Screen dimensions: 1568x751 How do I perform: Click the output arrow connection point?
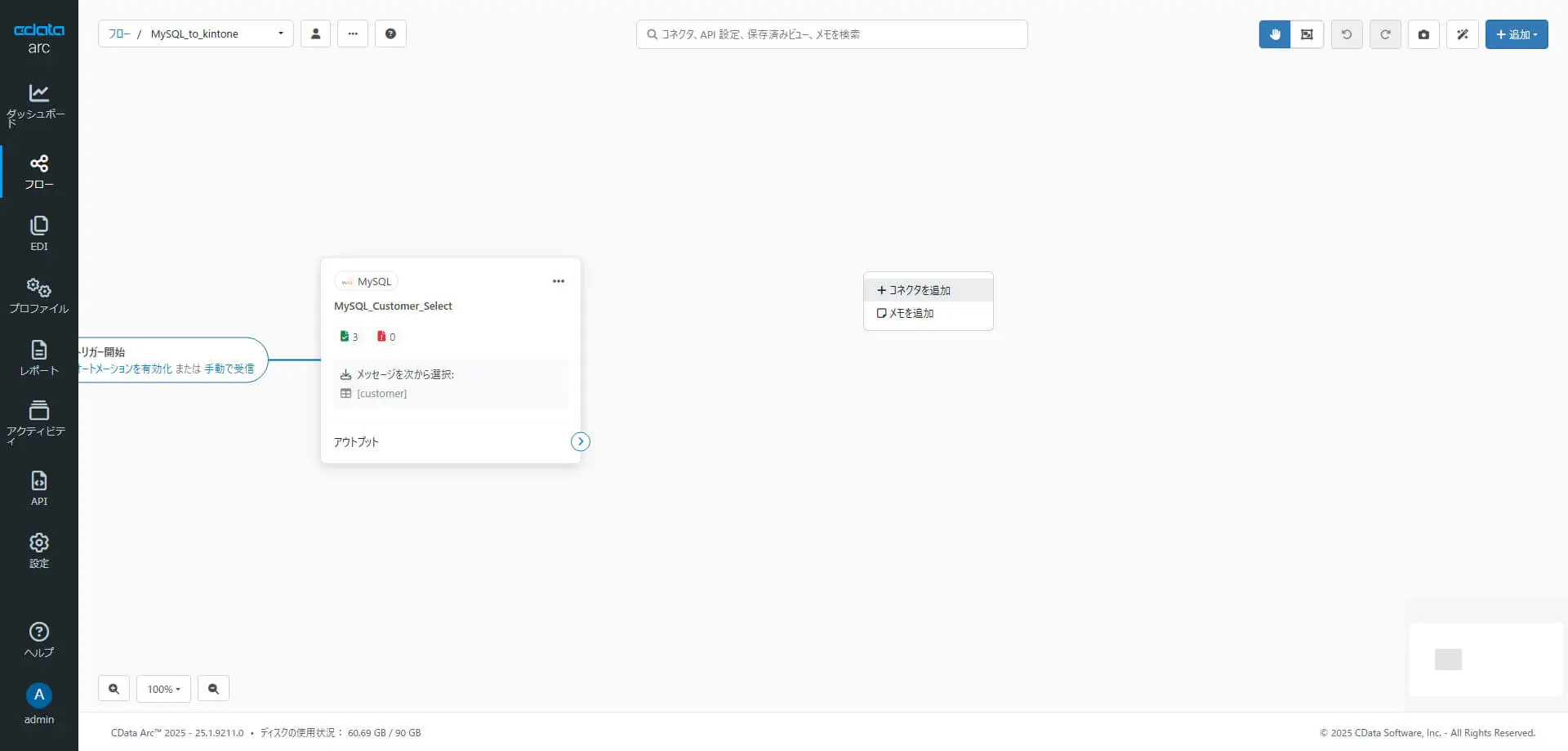(x=581, y=441)
